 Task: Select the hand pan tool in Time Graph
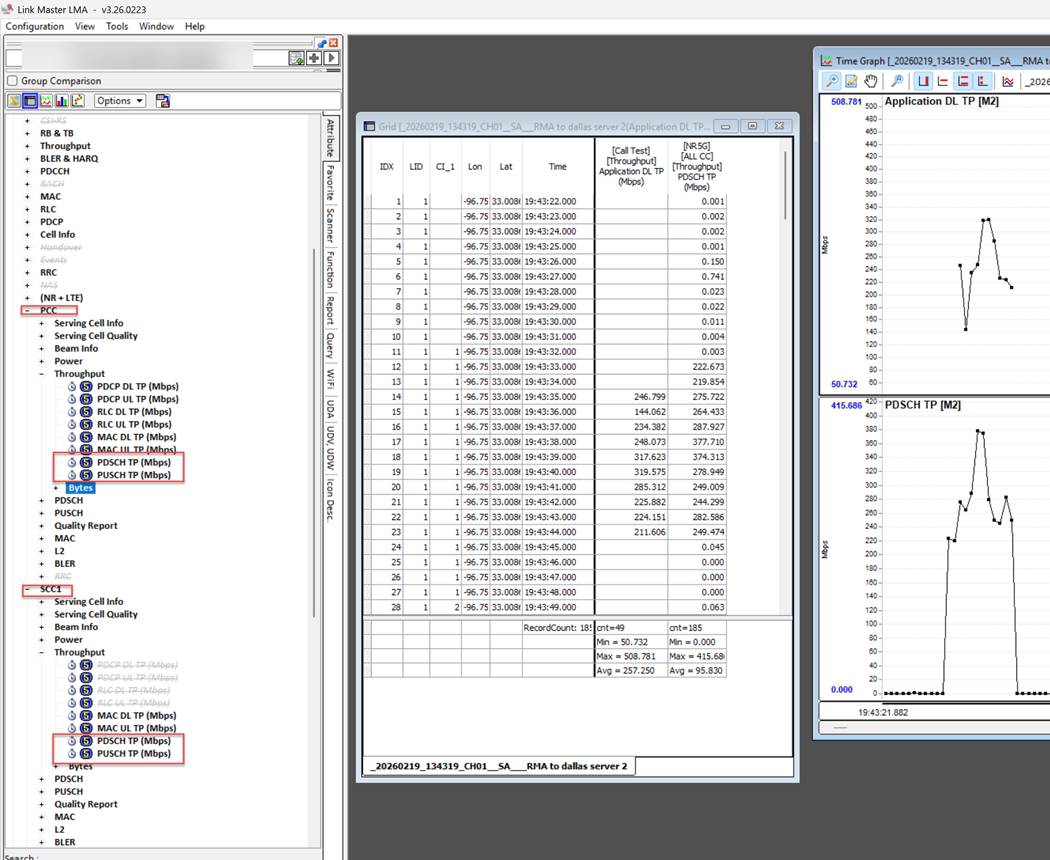click(871, 81)
